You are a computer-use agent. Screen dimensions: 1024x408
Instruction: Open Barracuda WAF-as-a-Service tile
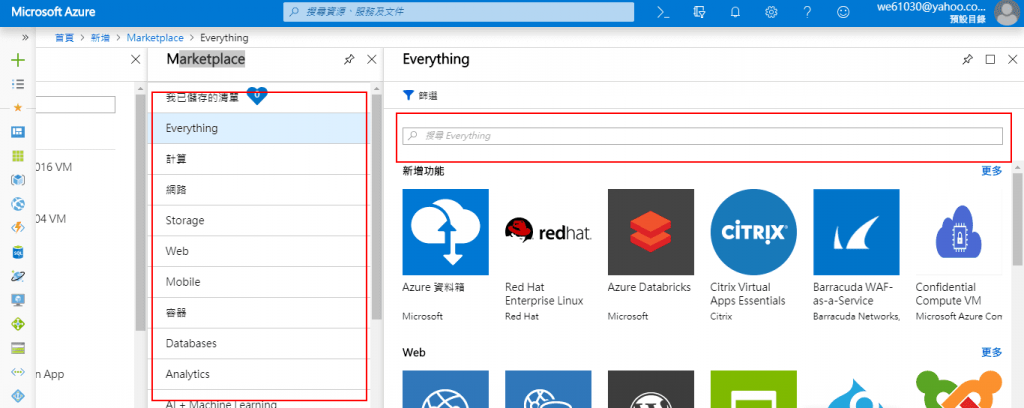point(856,255)
